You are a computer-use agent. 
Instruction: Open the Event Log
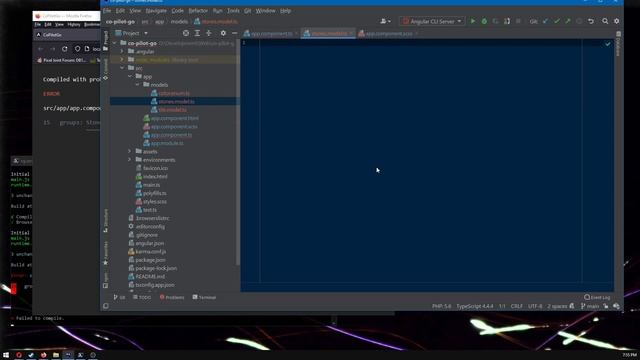pos(597,297)
